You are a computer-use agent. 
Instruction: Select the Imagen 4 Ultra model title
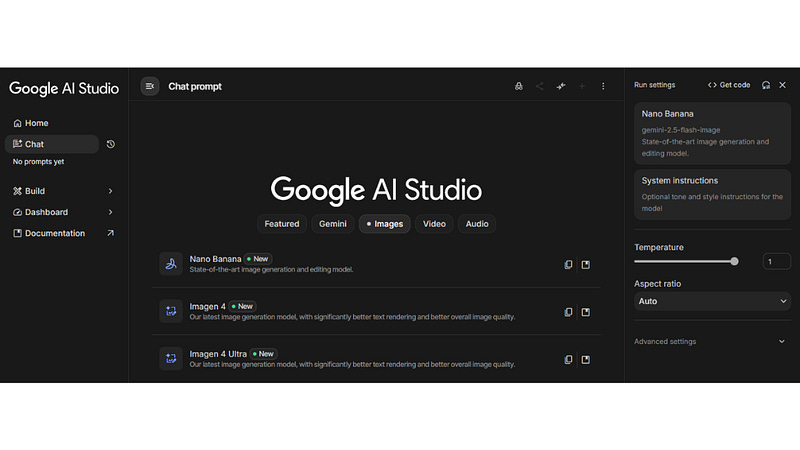pyautogui.click(x=218, y=354)
